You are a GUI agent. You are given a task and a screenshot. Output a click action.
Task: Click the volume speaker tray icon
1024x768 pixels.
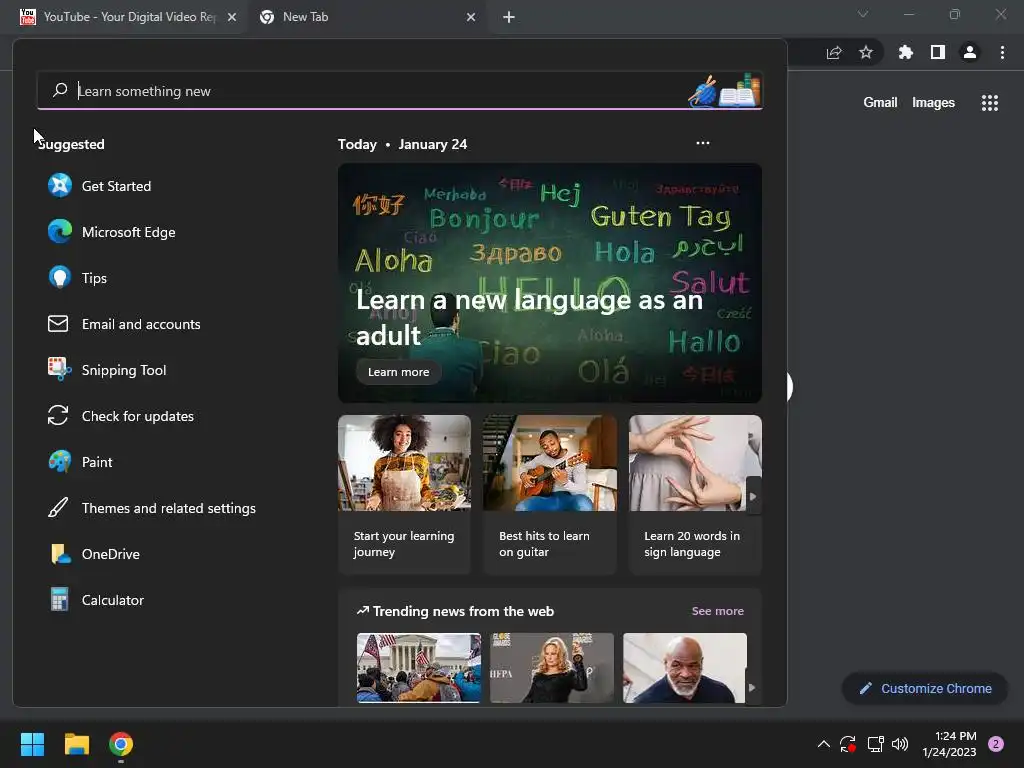[x=900, y=744]
